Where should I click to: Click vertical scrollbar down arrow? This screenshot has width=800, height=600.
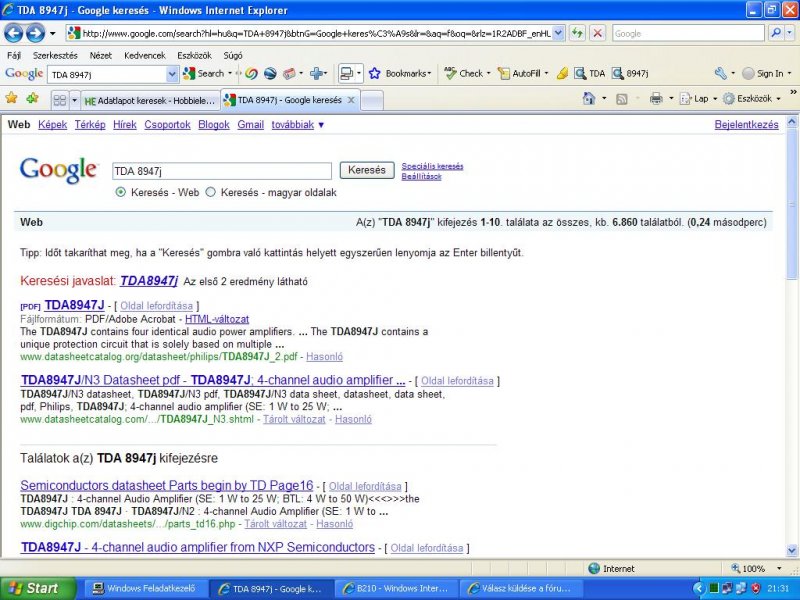point(792,551)
